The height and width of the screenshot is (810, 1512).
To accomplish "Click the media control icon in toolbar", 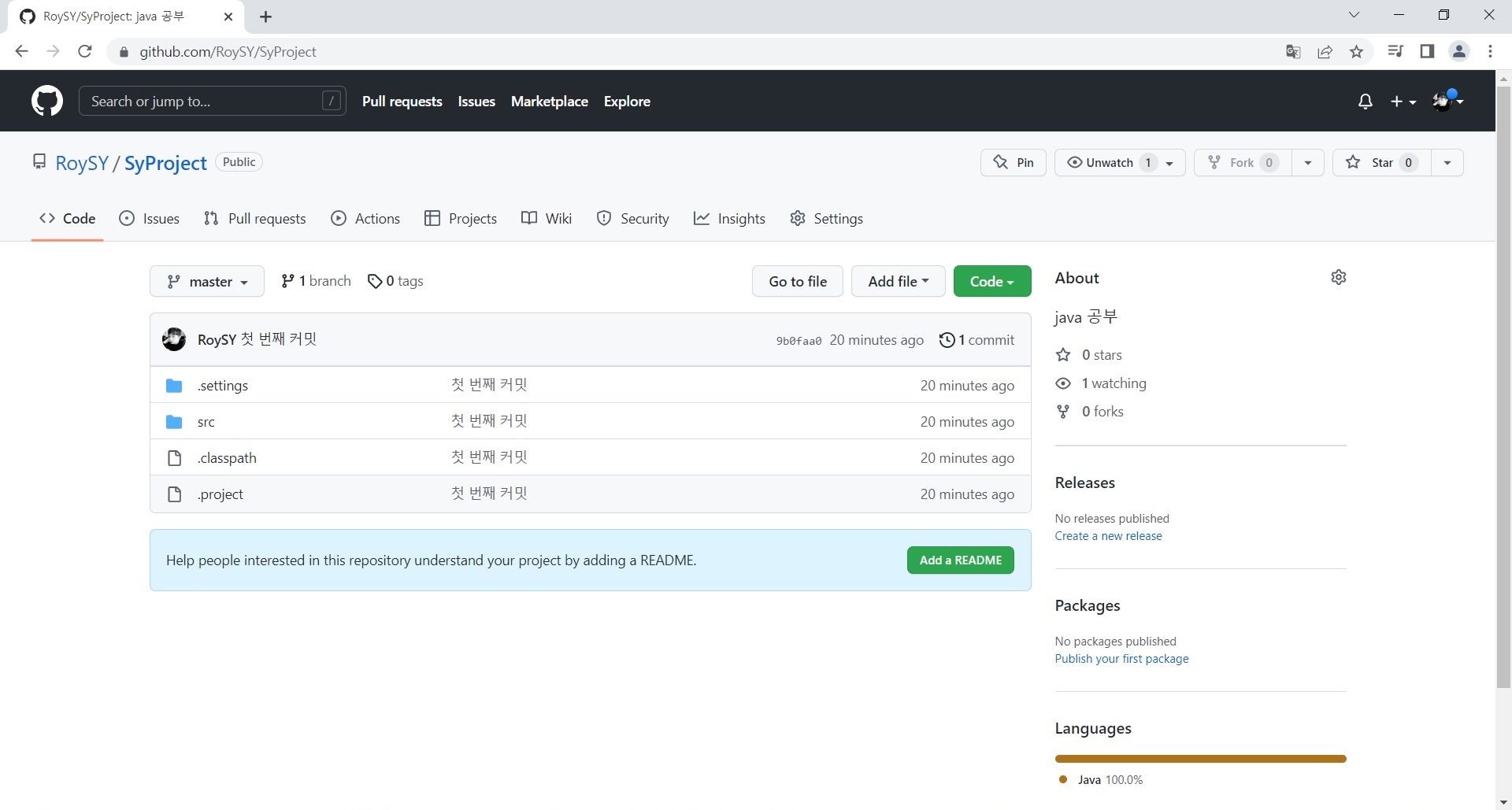I will pos(1395,52).
